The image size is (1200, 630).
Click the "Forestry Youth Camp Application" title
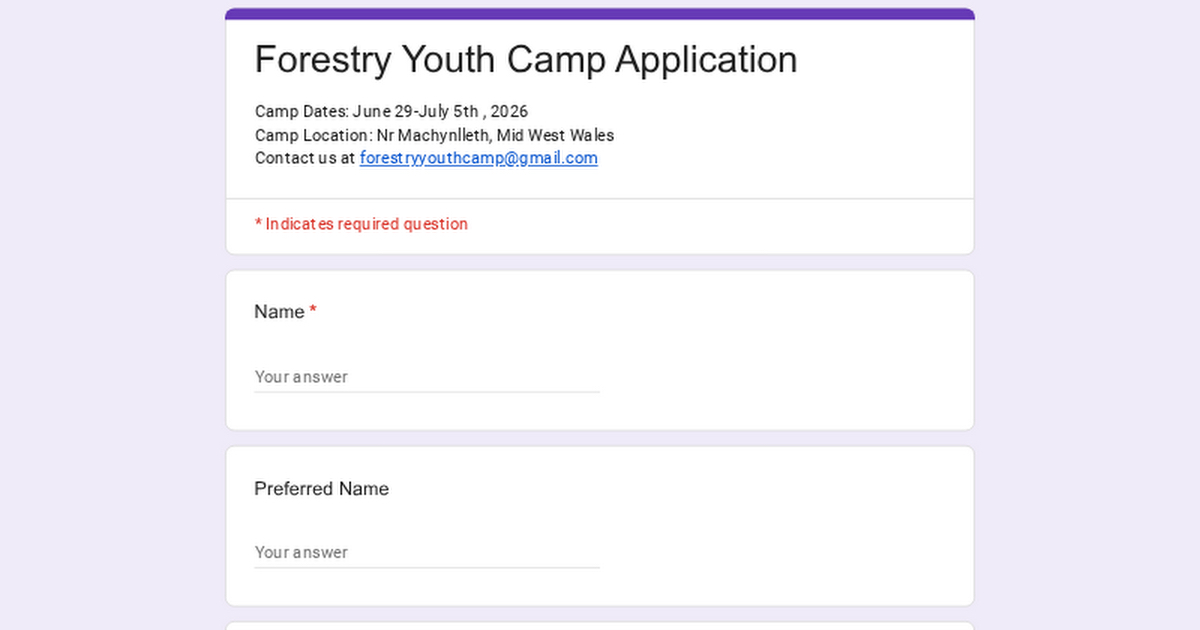pos(526,60)
